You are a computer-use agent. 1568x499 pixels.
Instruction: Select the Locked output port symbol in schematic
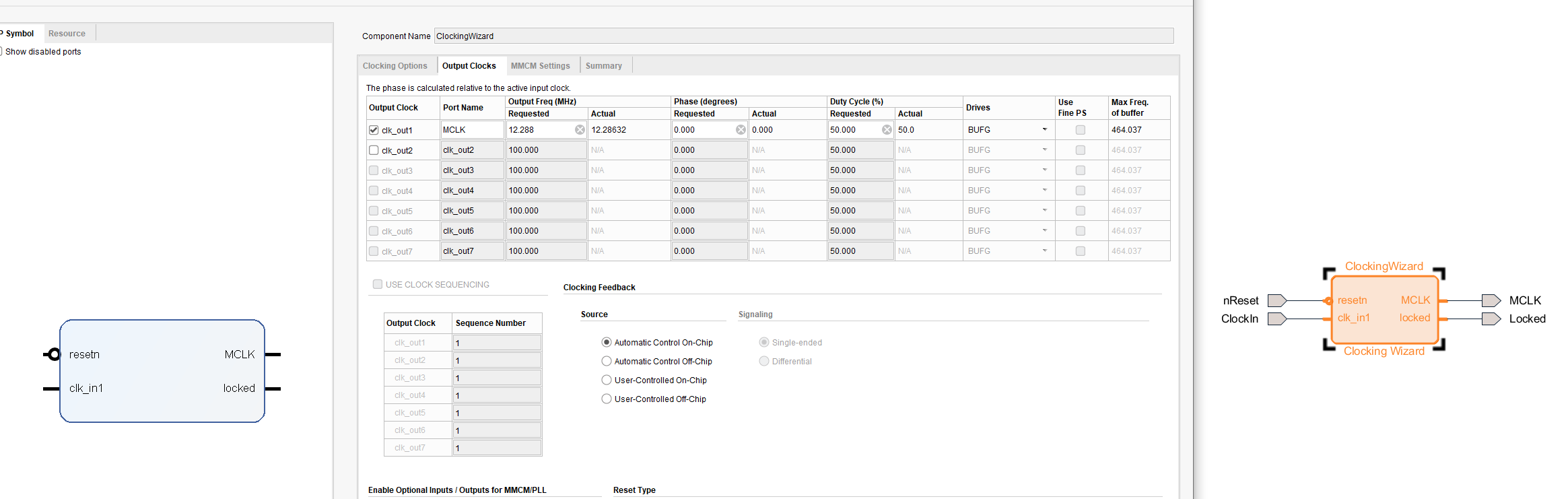(x=1491, y=319)
